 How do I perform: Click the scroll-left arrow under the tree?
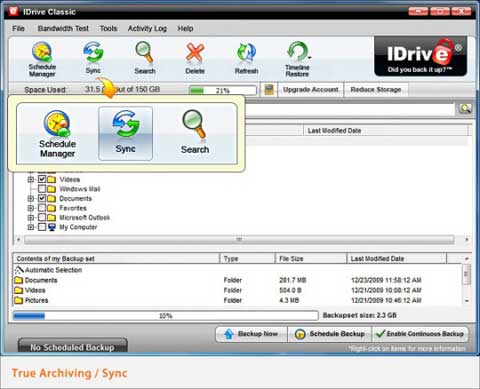coord(18,239)
